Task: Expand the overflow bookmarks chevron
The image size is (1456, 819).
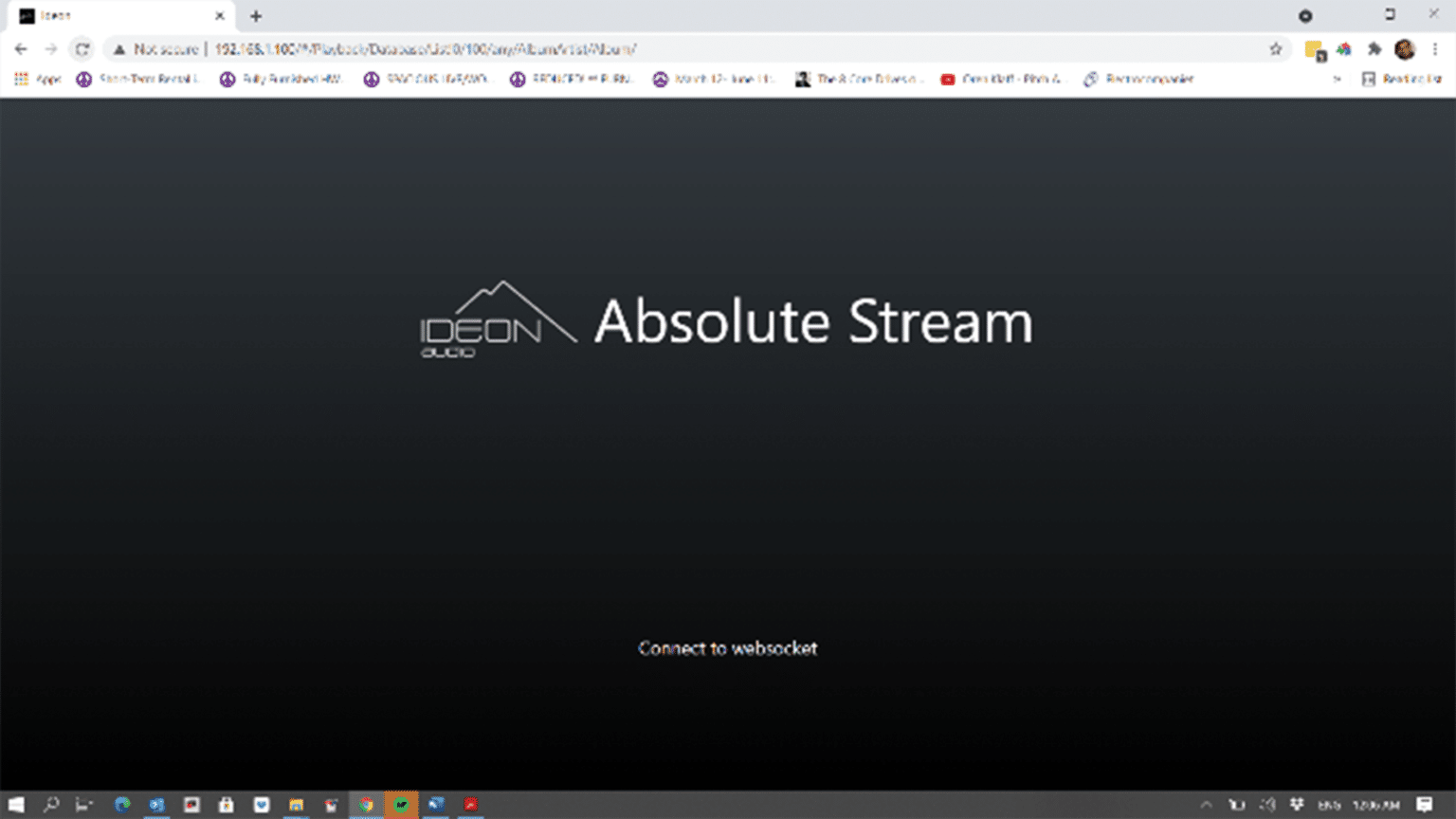Action: (x=1337, y=80)
